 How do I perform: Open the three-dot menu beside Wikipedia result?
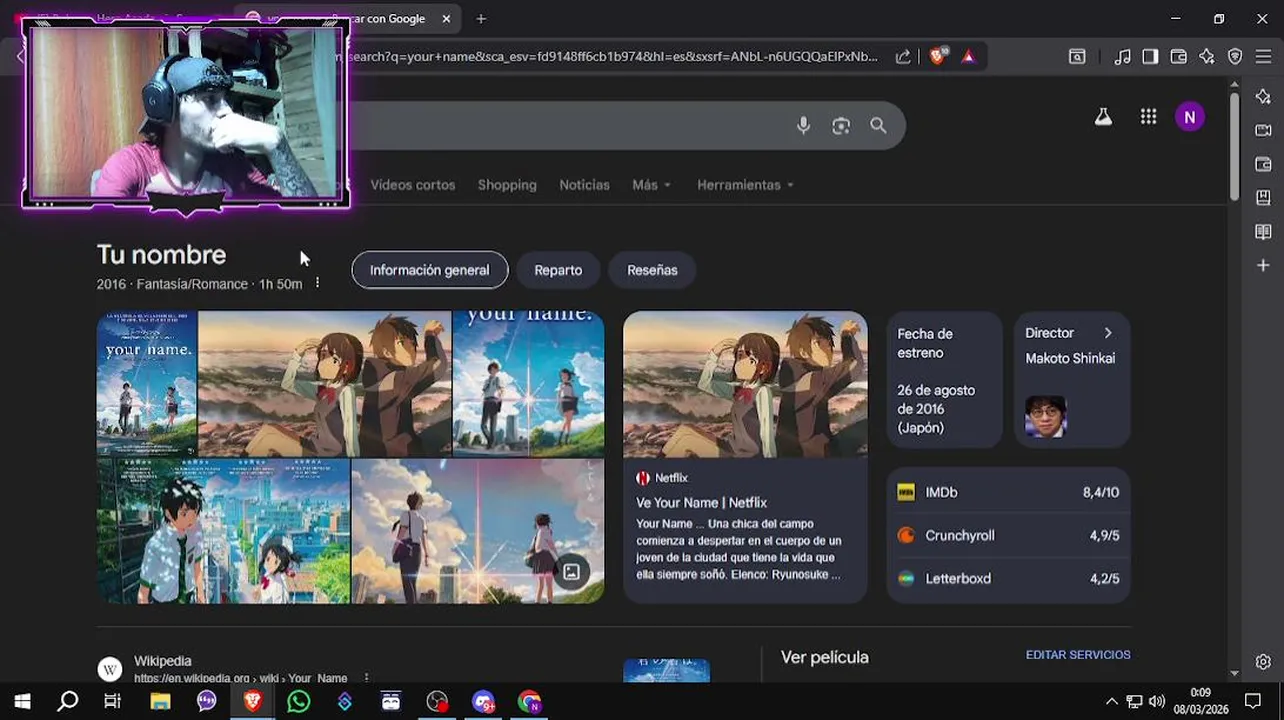pyautogui.click(x=366, y=677)
